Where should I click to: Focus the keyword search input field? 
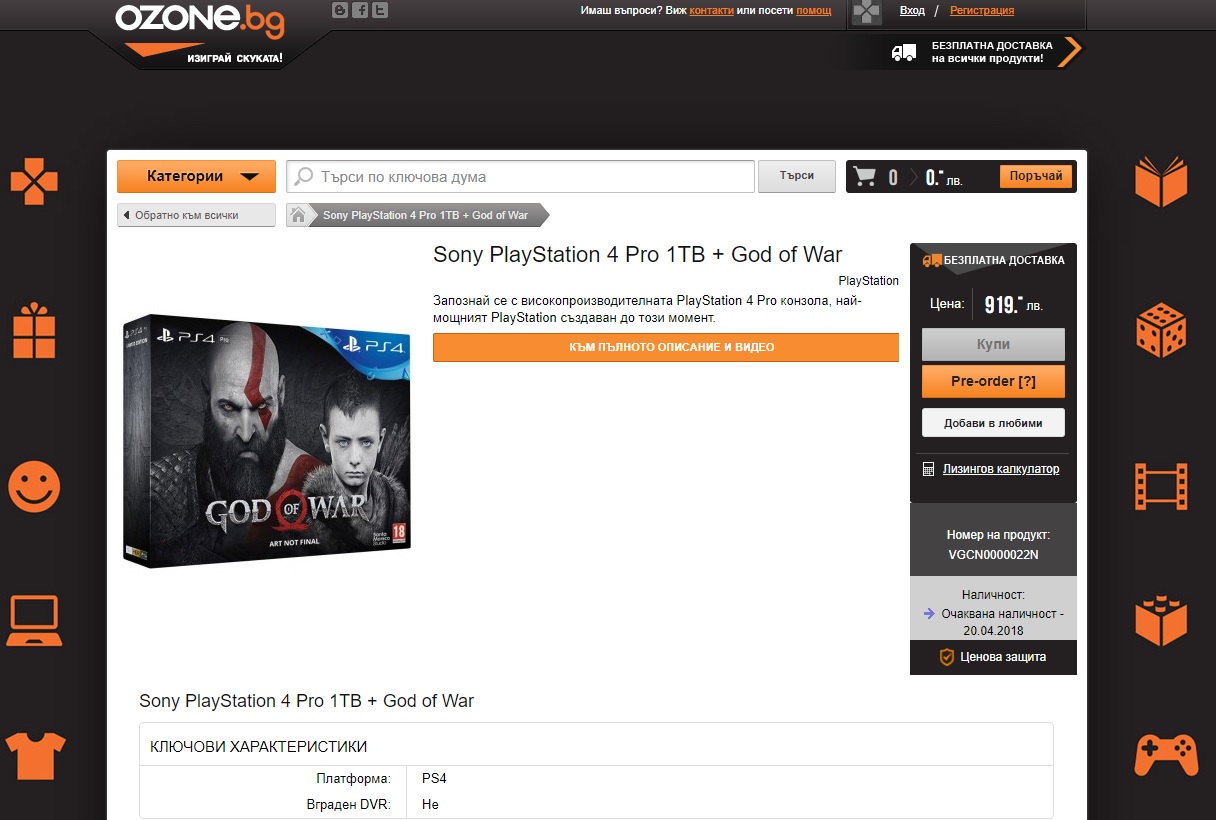point(520,177)
